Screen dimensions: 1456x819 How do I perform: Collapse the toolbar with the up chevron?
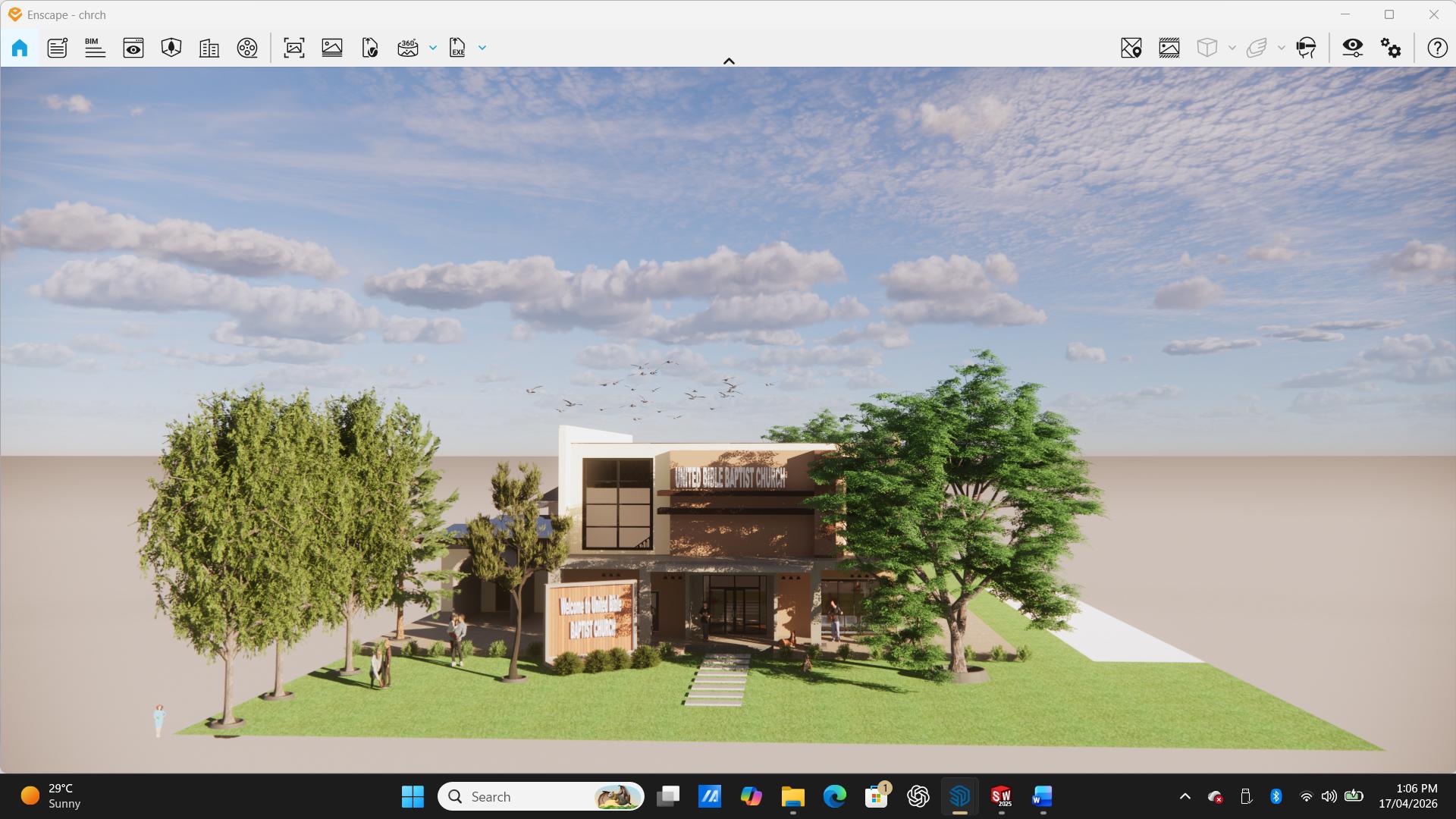[x=729, y=61]
